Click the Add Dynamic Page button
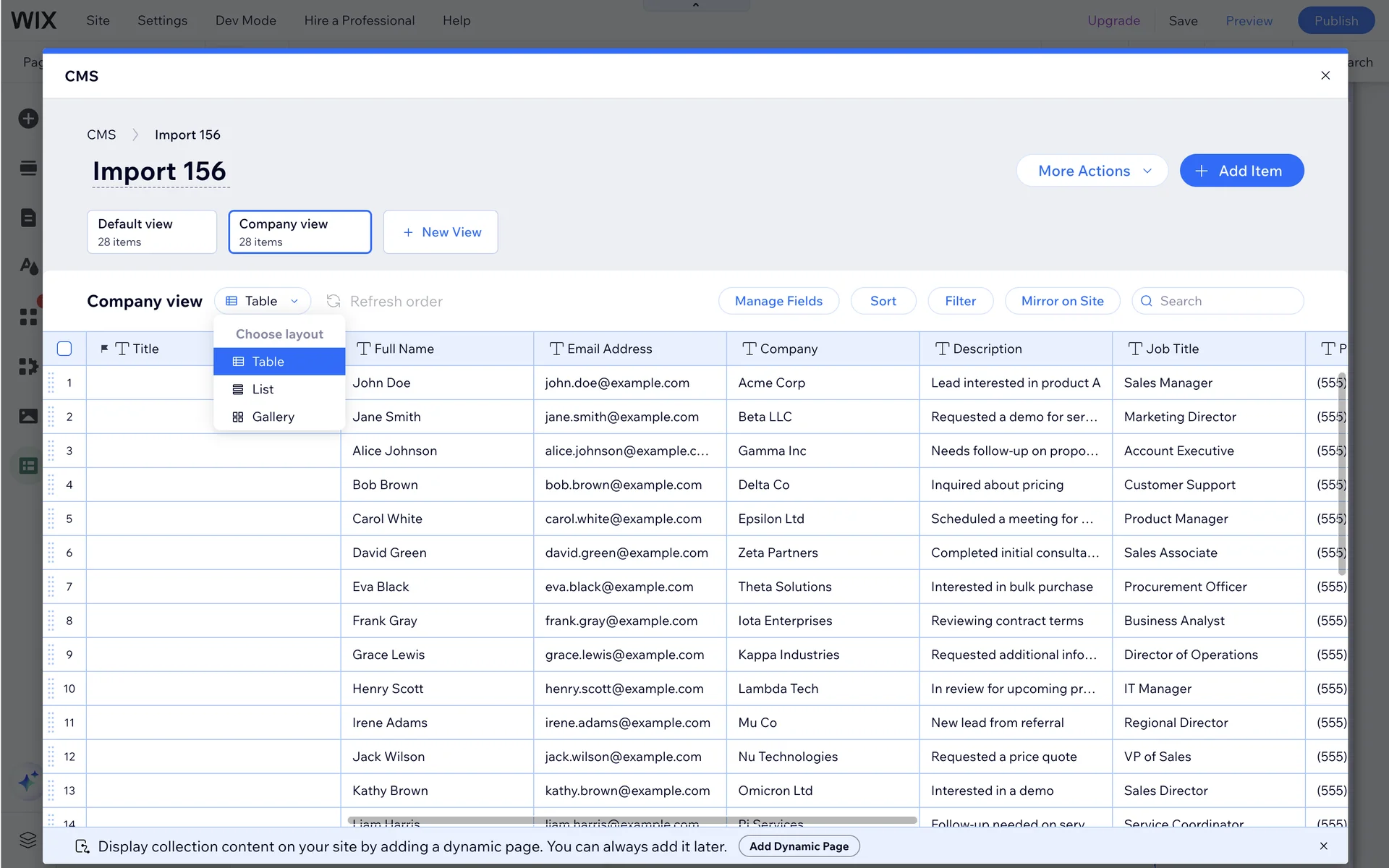The height and width of the screenshot is (868, 1389). pos(799,846)
